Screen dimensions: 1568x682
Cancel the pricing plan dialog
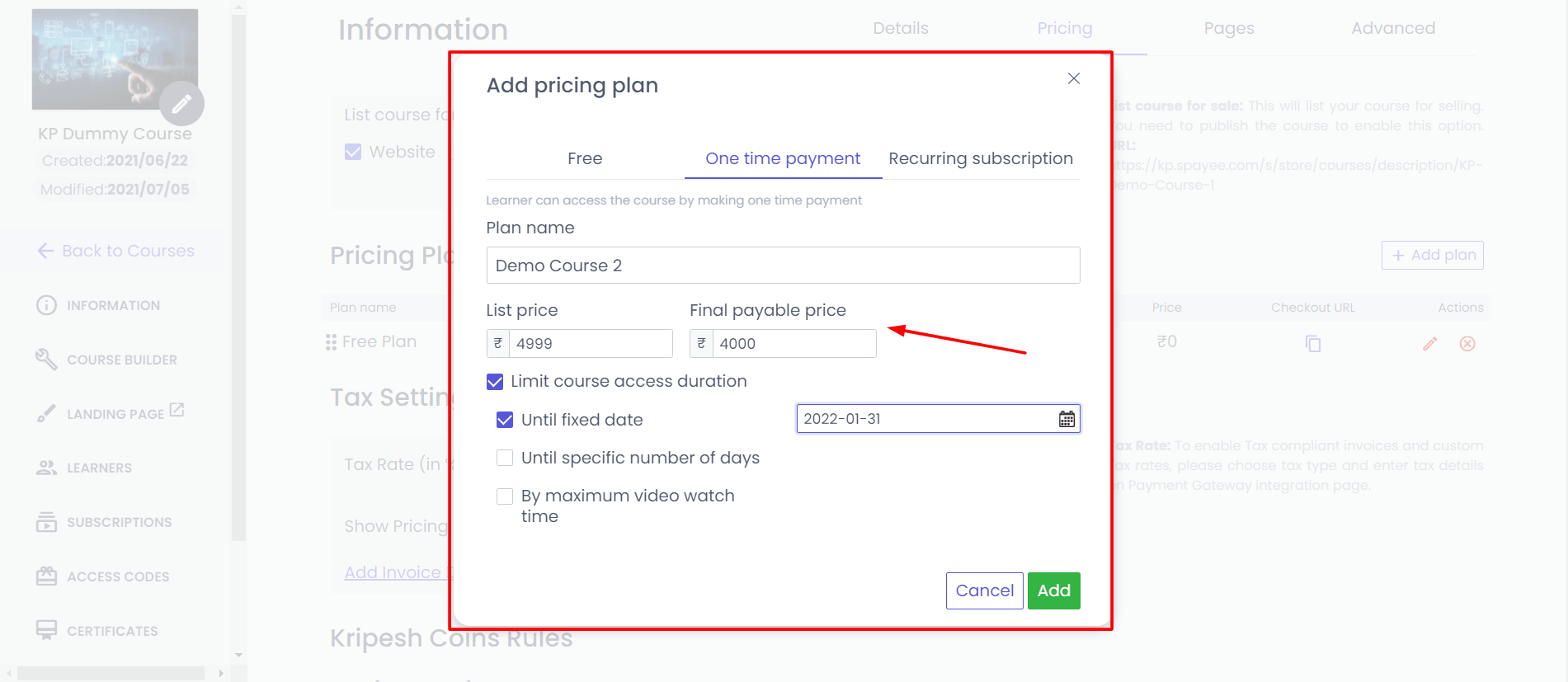click(984, 590)
